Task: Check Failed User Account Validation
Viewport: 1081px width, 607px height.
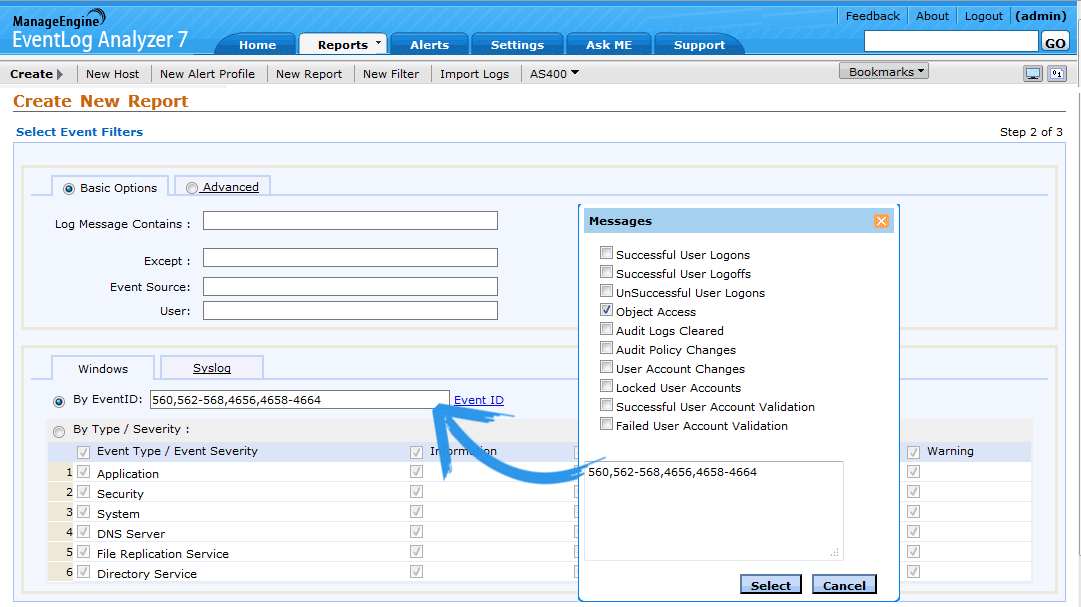Action: click(x=607, y=424)
